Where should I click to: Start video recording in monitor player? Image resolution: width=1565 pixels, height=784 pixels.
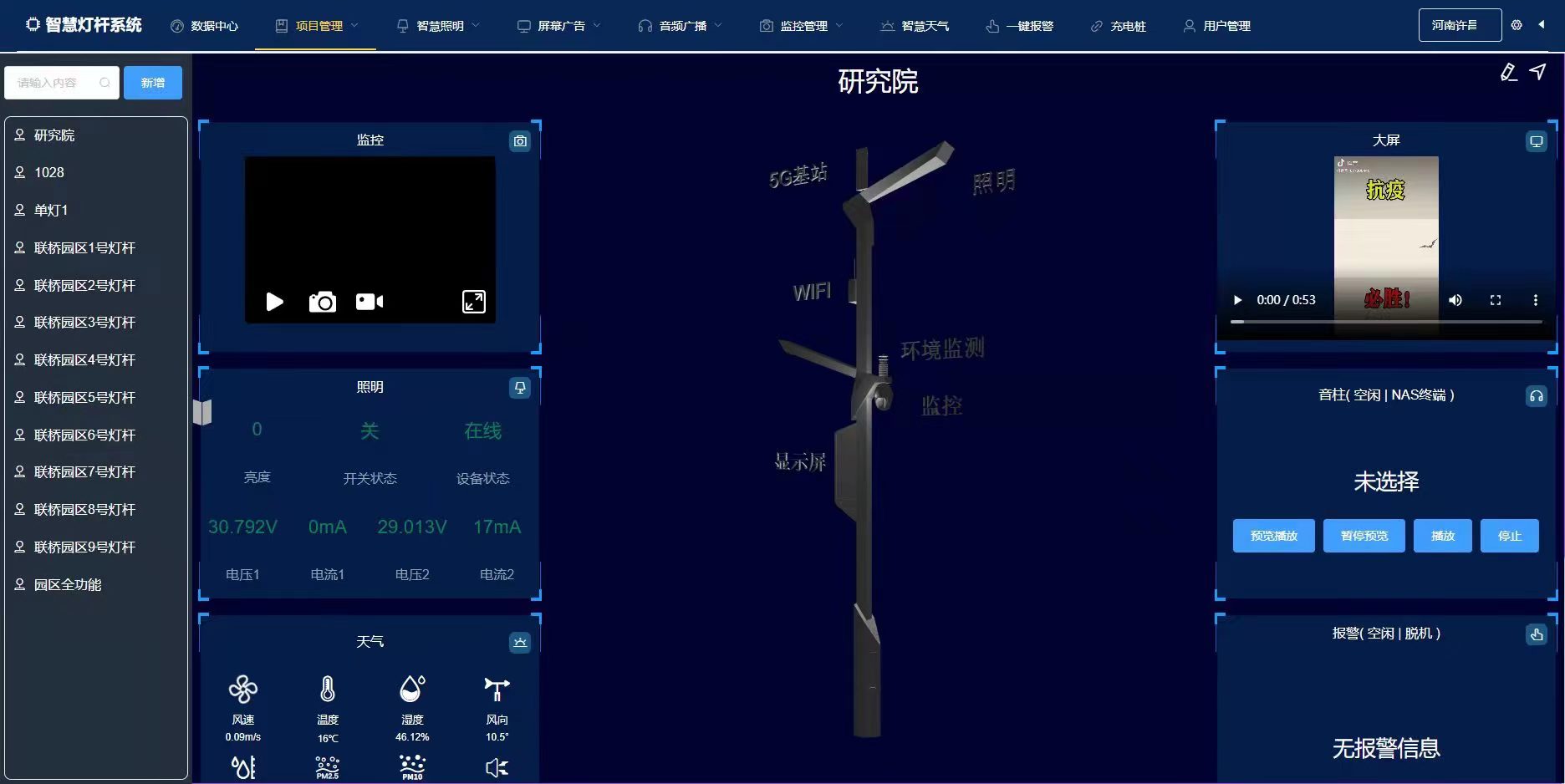(369, 302)
